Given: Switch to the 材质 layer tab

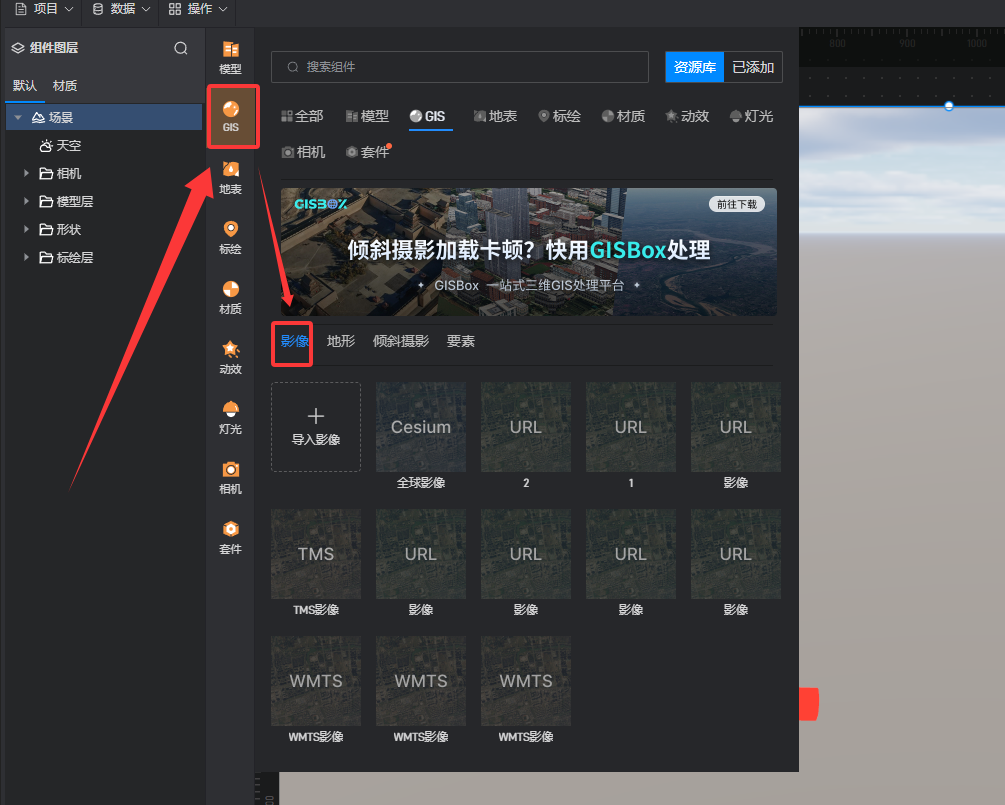Looking at the screenshot, I should point(65,86).
